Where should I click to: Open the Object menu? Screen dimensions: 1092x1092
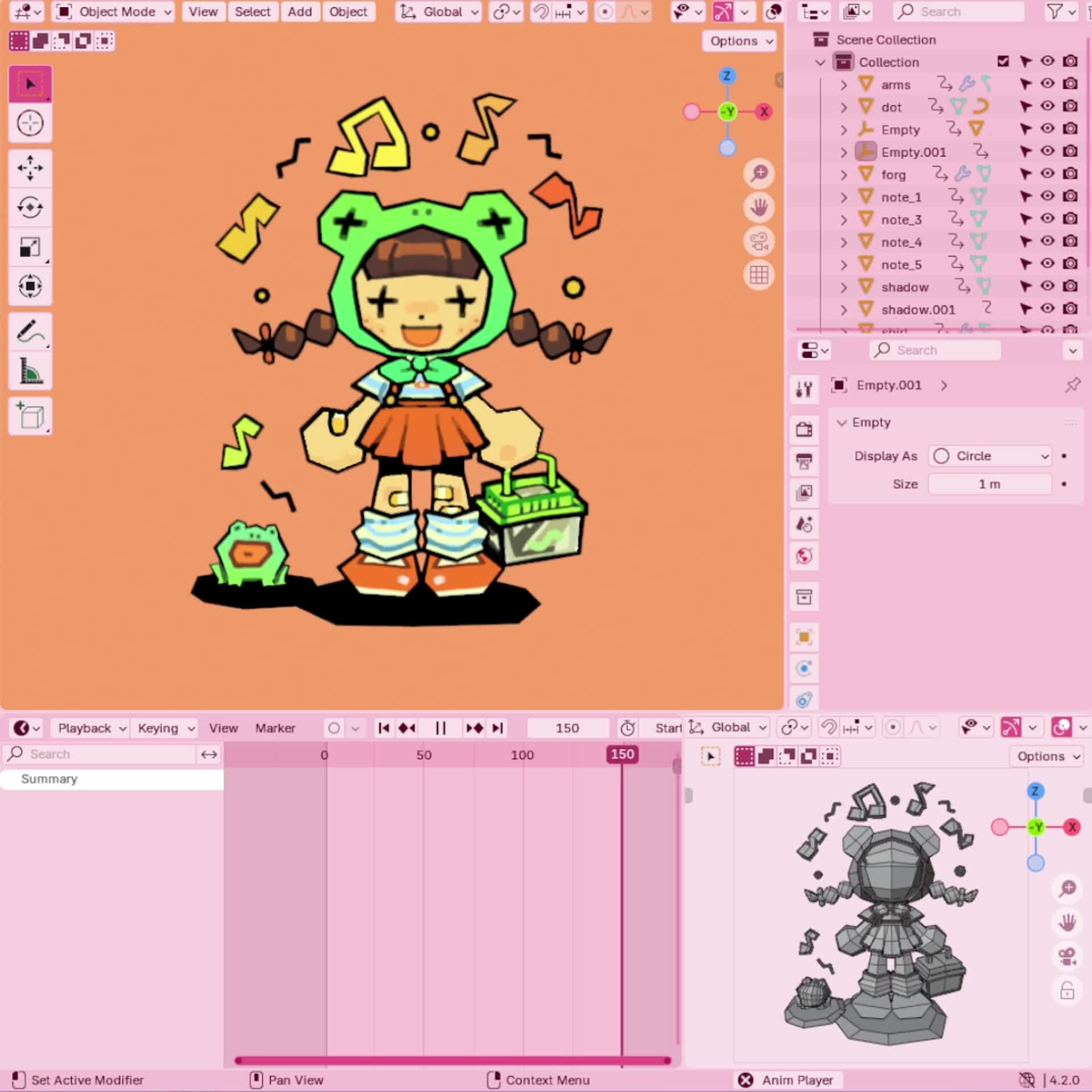pos(348,11)
